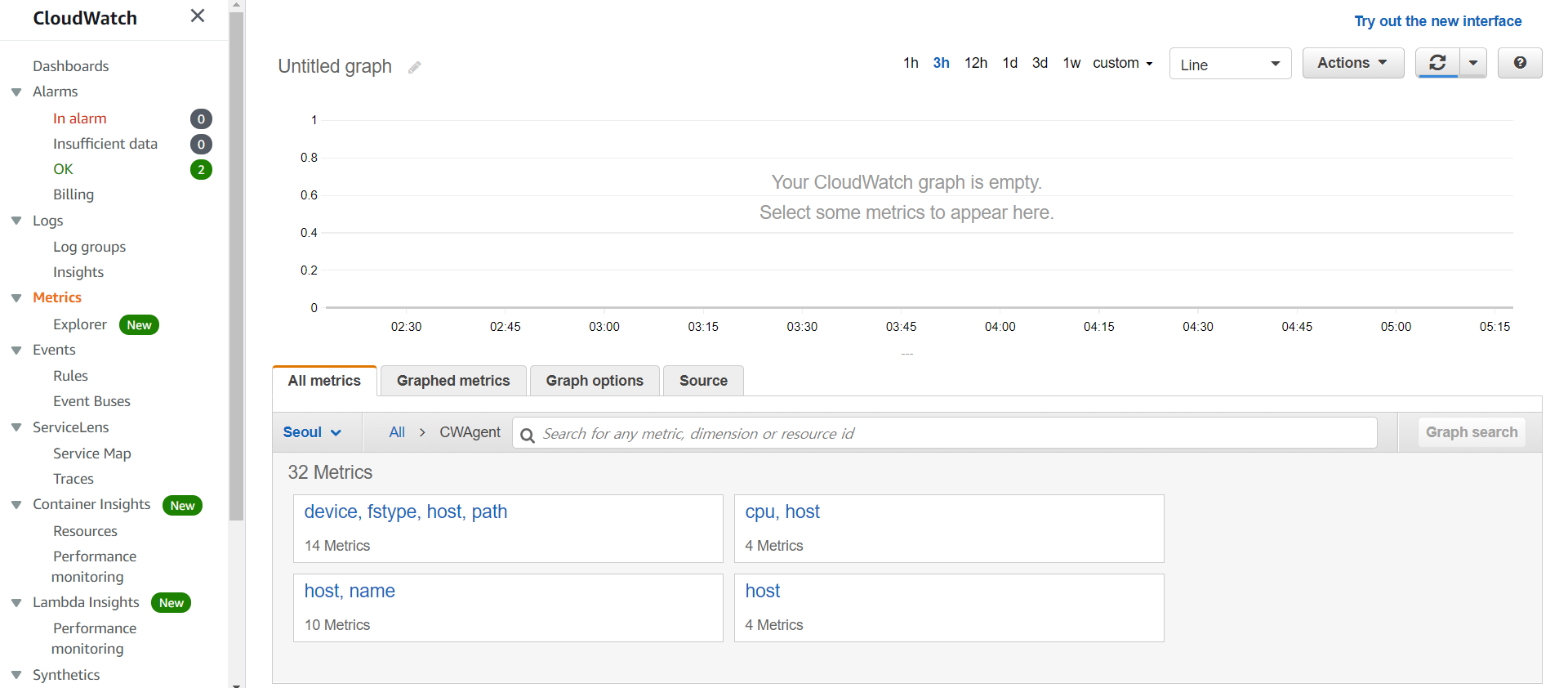Click the Graph search button

pyautogui.click(x=1472, y=432)
